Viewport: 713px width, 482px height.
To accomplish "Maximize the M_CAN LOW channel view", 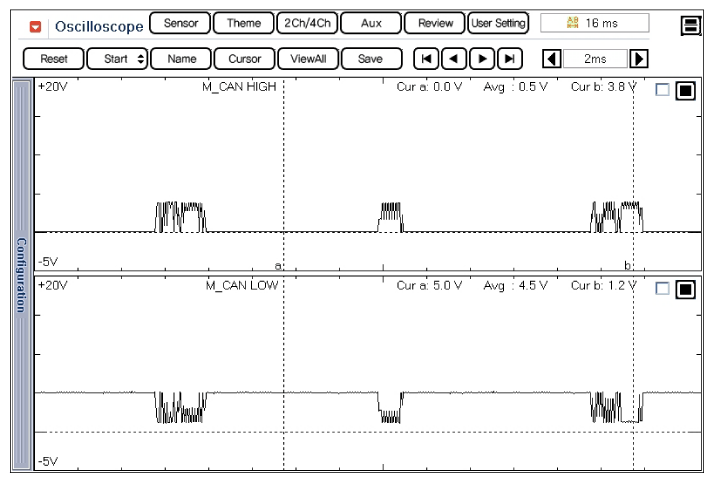I will point(685,289).
